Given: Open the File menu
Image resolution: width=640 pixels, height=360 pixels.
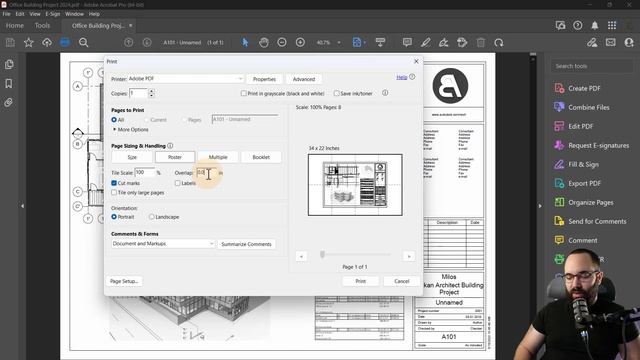Looking at the screenshot, I should pos(7,14).
